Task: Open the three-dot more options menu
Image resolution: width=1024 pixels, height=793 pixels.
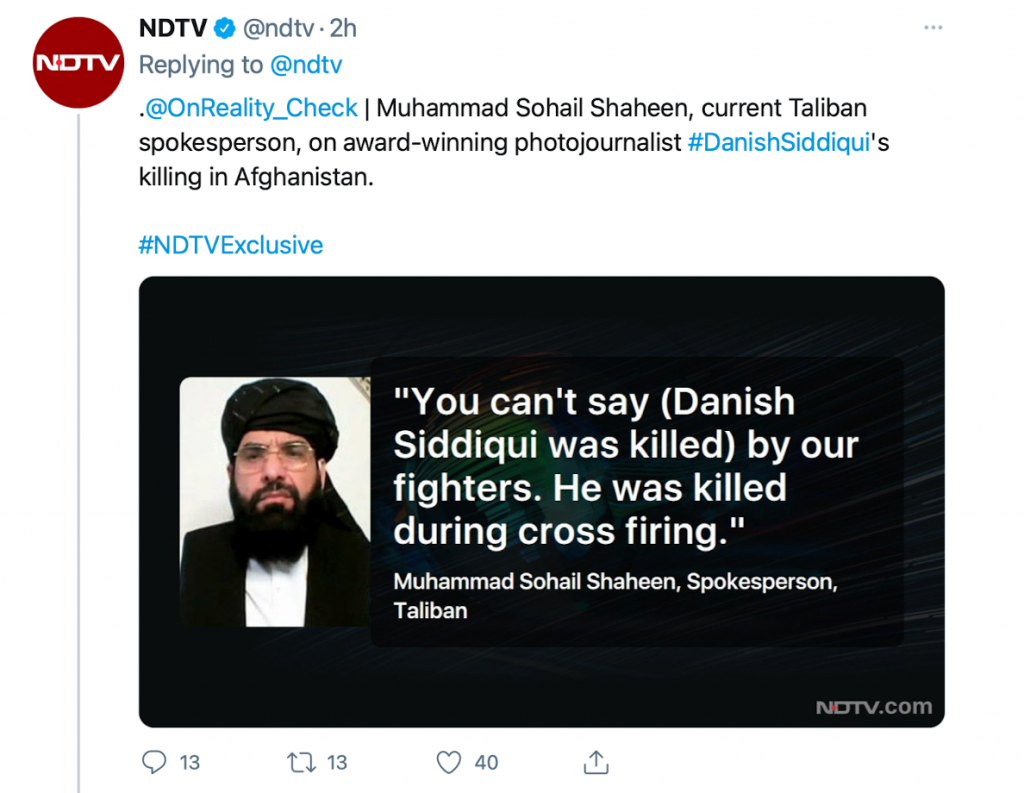Action: coord(932,28)
